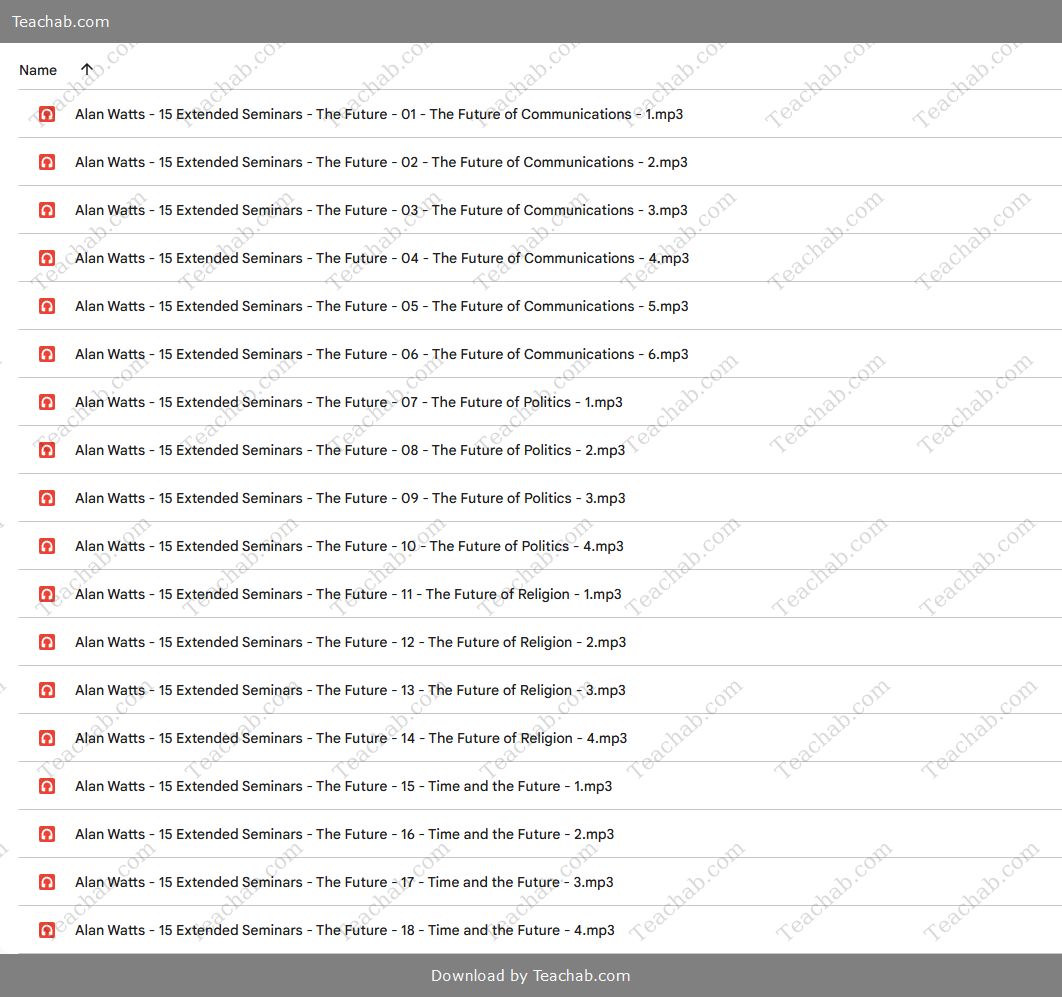This screenshot has width=1062, height=997.
Task: Select file name '13 - The Future of Religion - 3.mp3'
Action: click(350, 690)
